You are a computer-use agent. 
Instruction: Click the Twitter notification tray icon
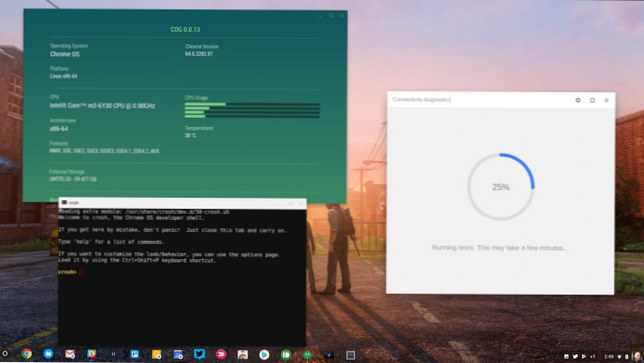575,356
